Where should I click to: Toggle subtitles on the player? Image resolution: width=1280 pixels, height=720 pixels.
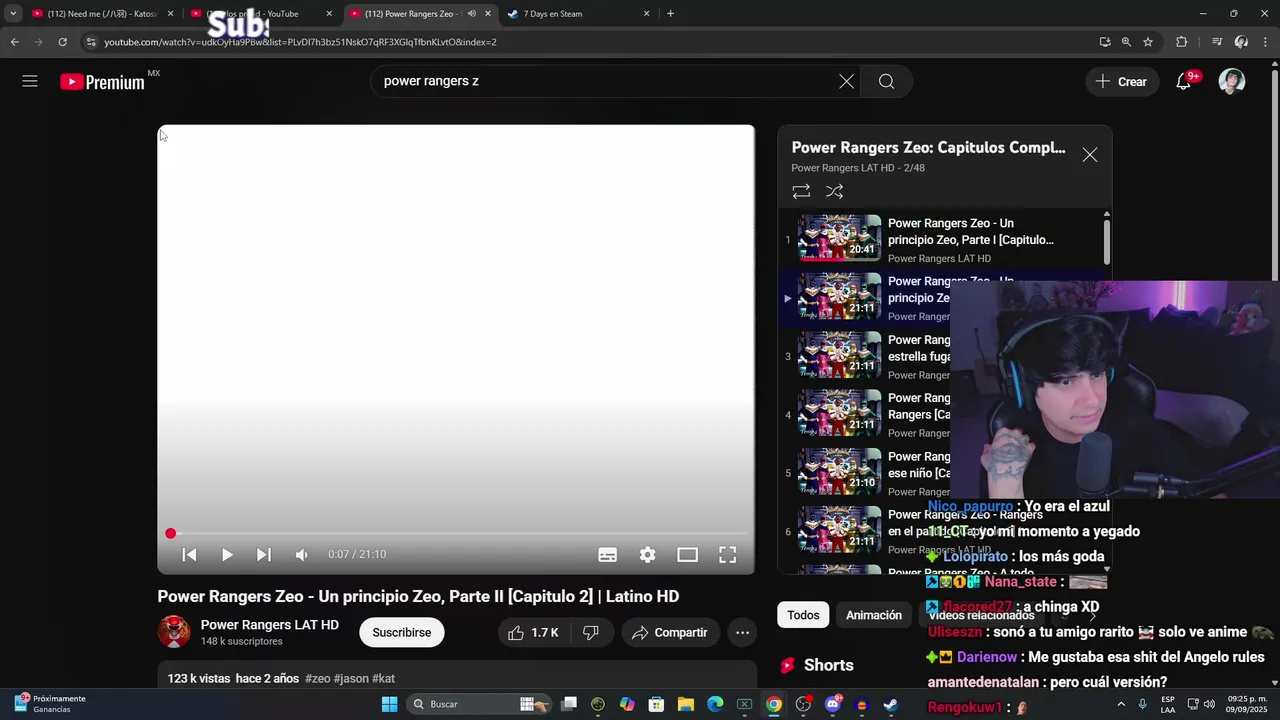(607, 554)
